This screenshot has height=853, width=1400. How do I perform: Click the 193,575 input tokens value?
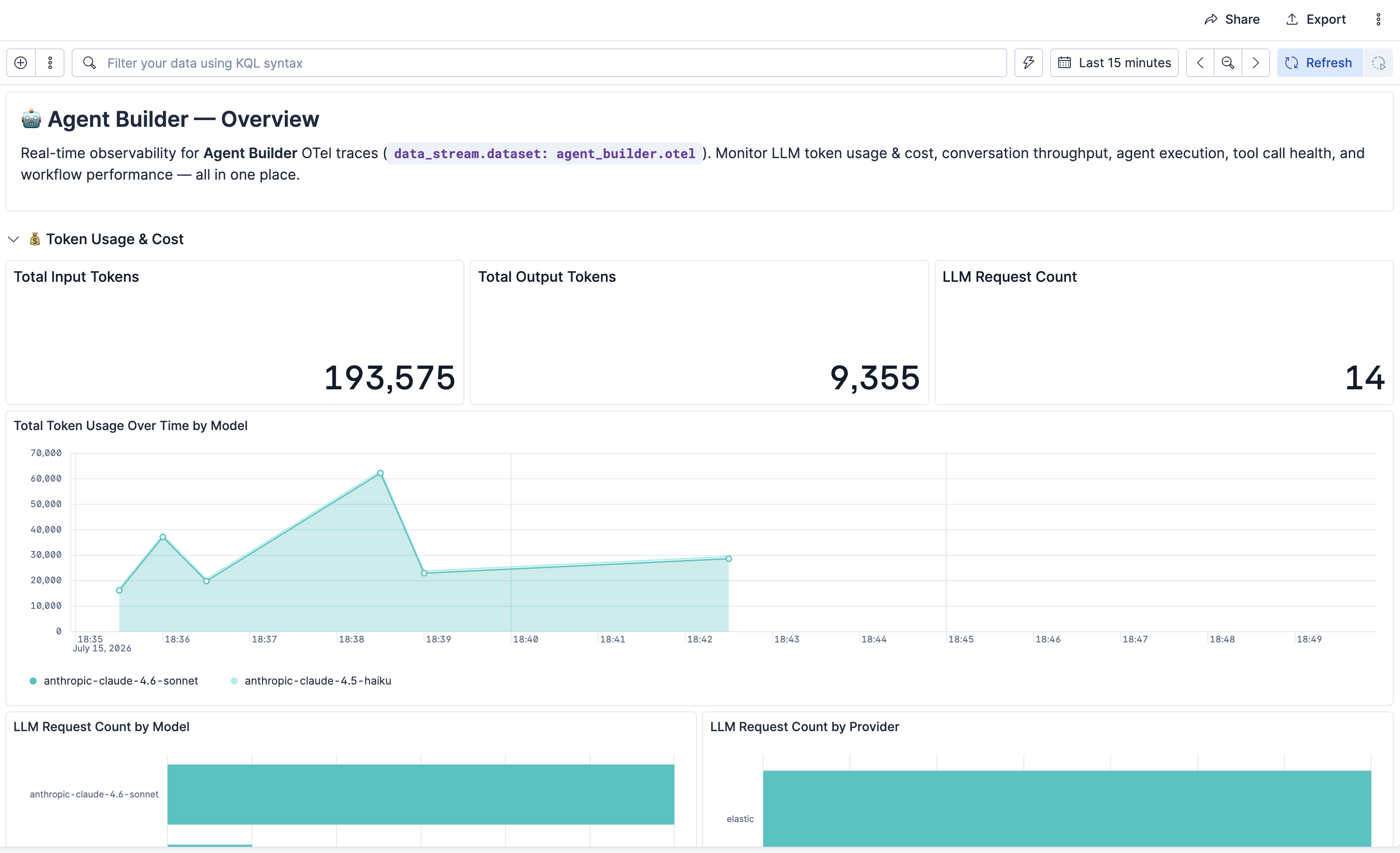(390, 377)
